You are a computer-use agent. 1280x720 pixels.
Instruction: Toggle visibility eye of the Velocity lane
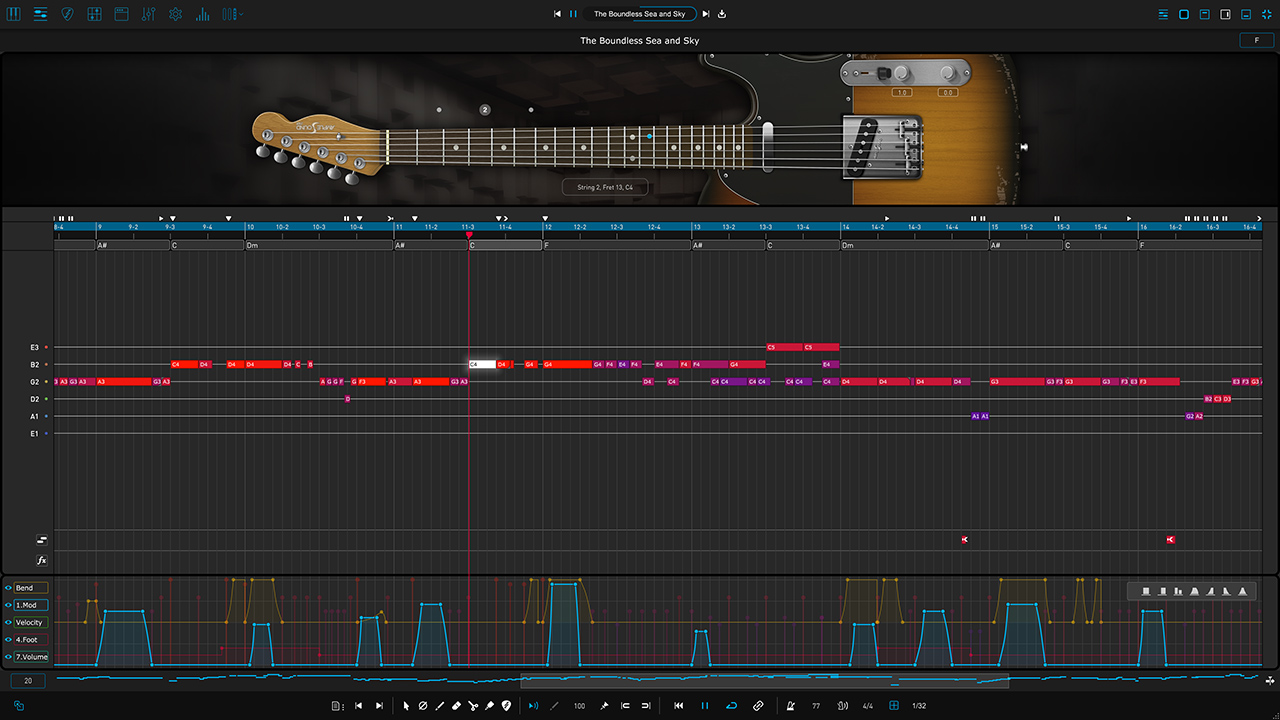[x=7, y=622]
